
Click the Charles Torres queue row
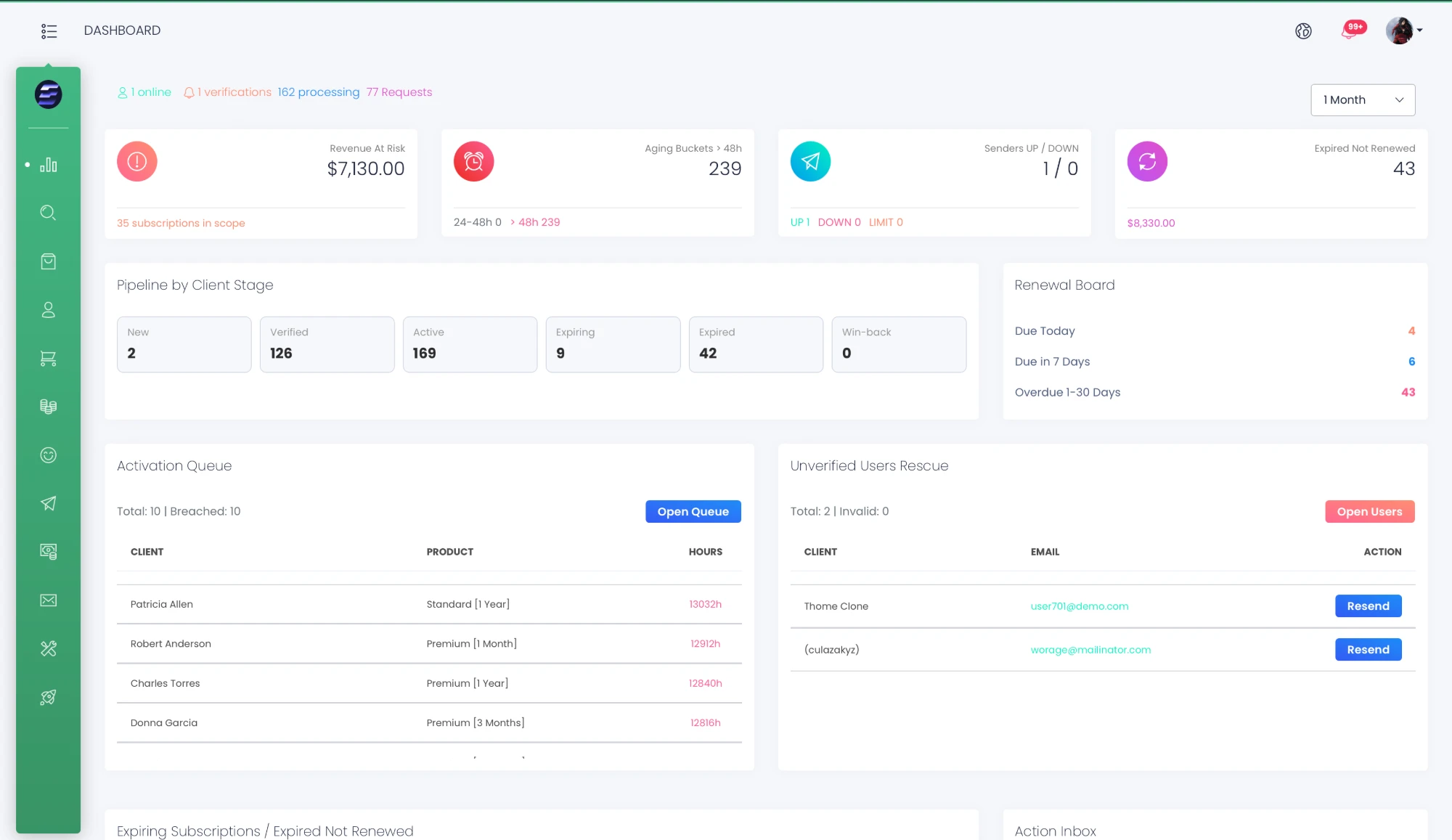[x=429, y=683]
